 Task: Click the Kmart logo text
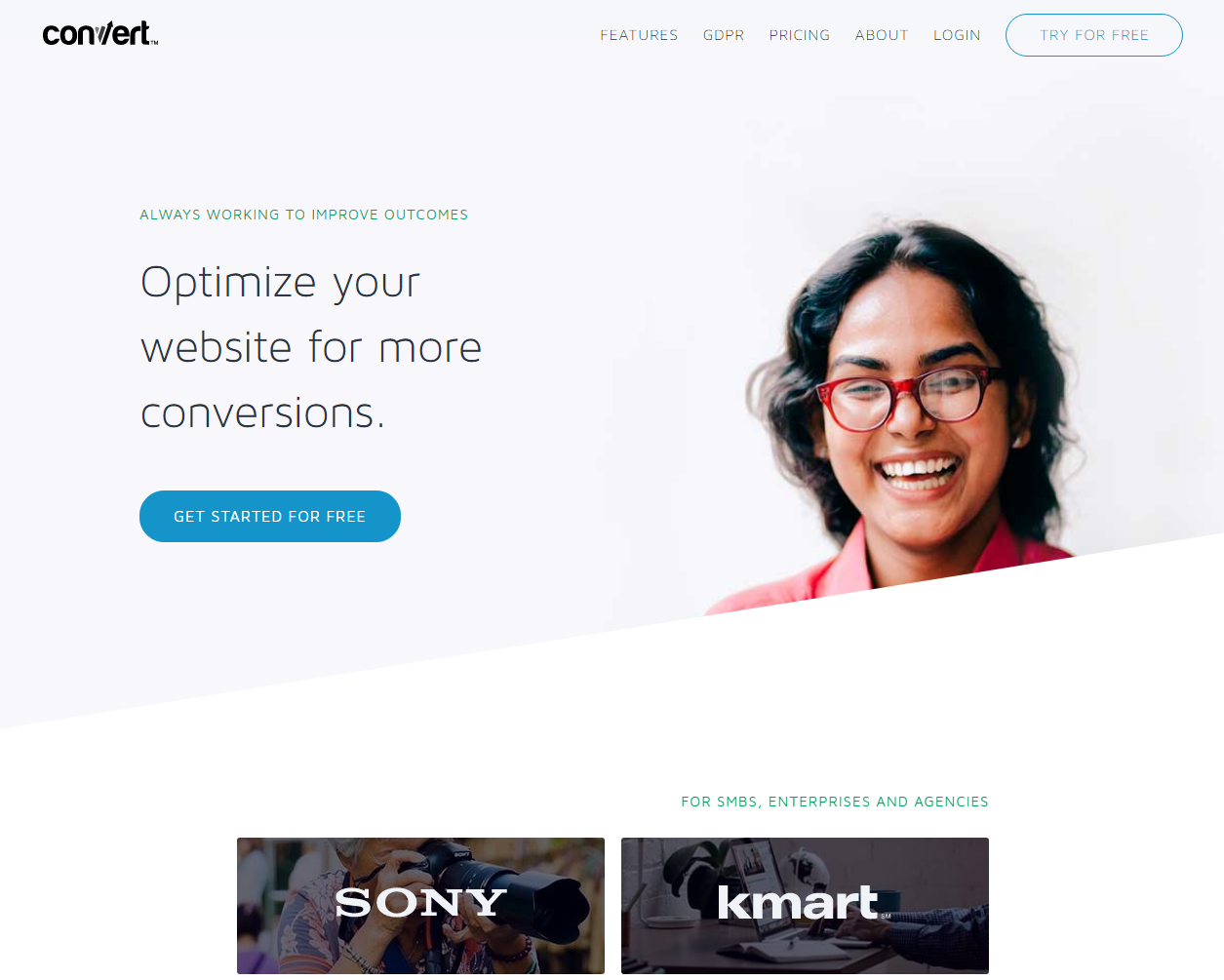tap(799, 902)
